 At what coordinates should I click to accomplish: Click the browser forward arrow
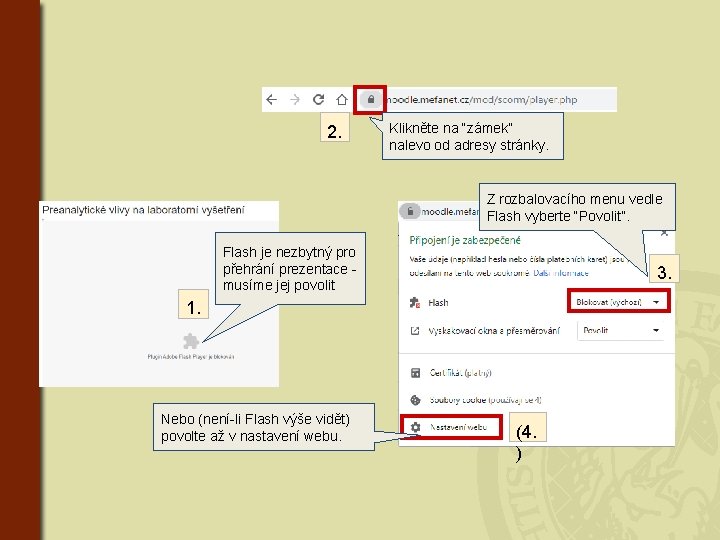coord(295,100)
